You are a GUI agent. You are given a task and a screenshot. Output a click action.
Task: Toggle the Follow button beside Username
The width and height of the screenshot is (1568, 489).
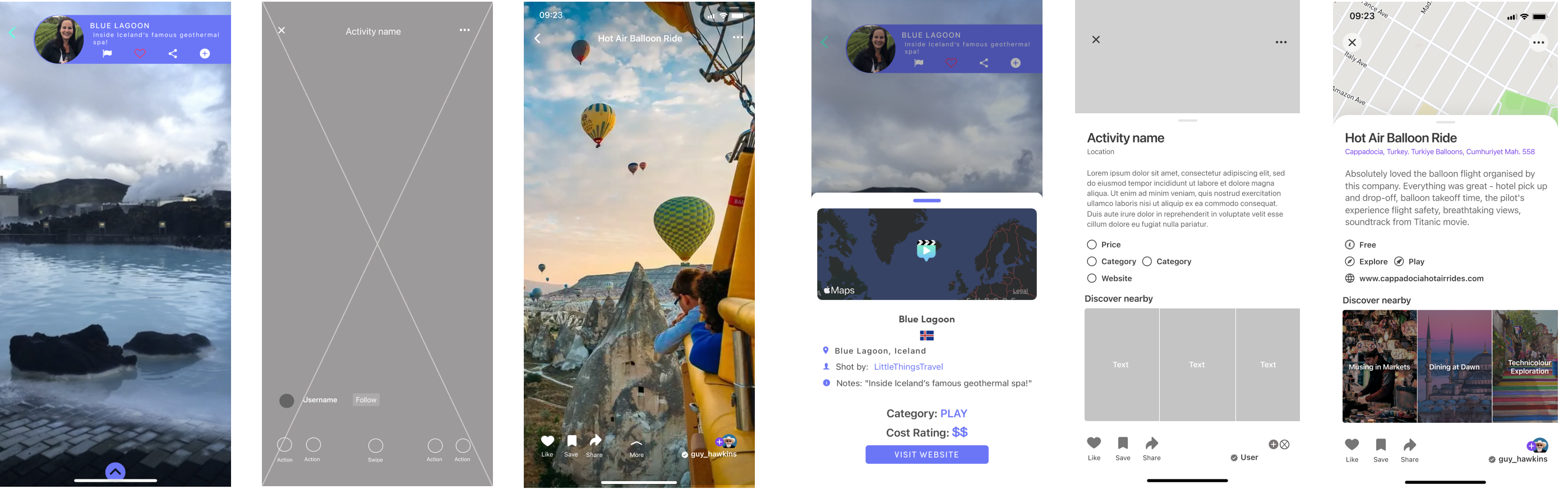[x=366, y=400]
